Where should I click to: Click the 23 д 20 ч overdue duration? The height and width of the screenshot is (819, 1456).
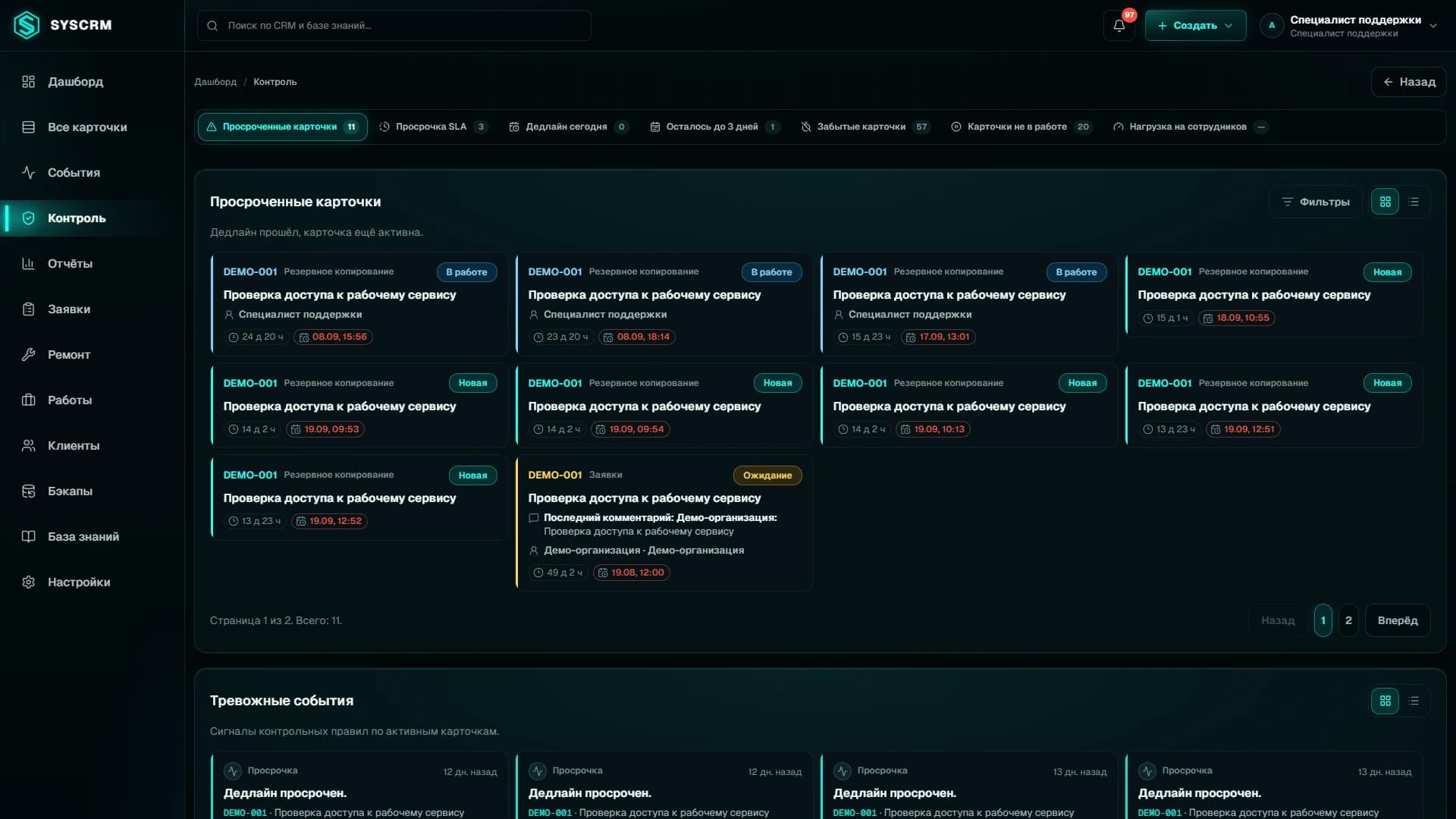click(560, 337)
